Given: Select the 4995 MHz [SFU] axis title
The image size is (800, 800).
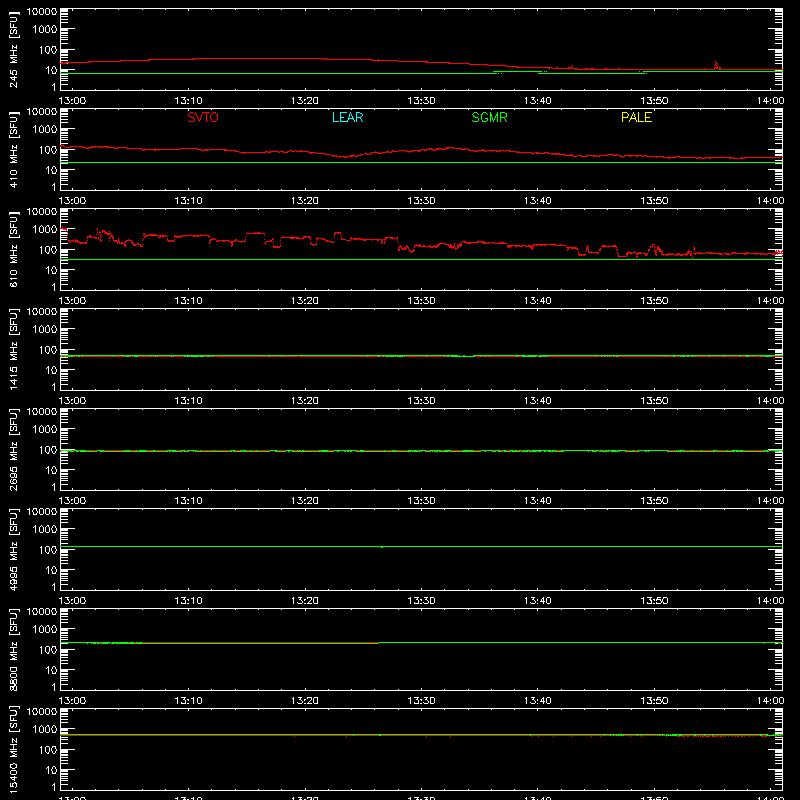Looking at the screenshot, I should tap(13, 549).
